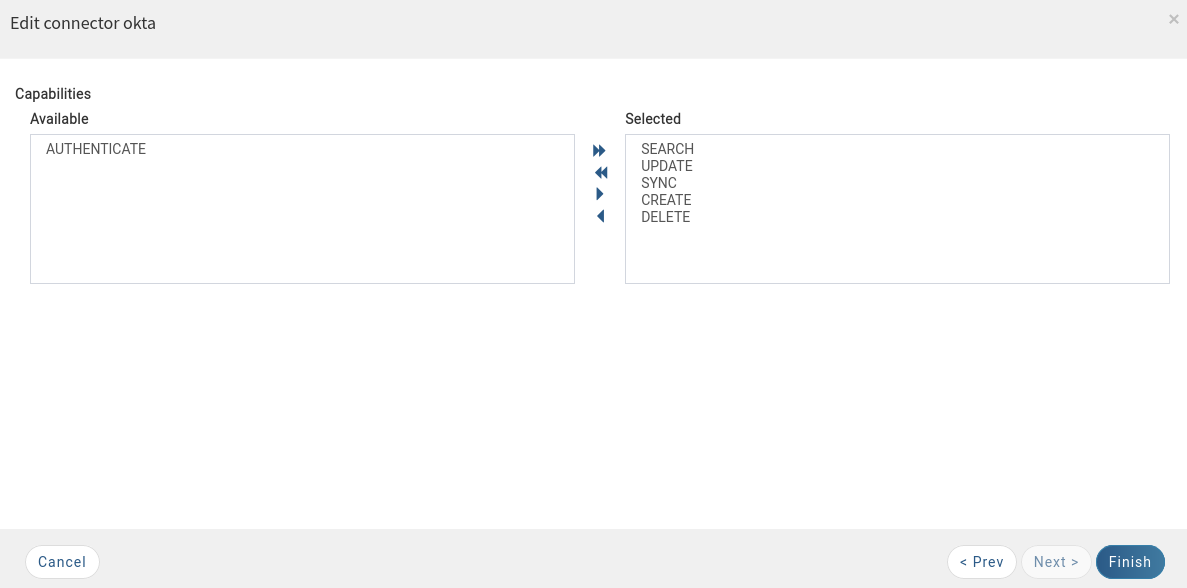The height and width of the screenshot is (588, 1187).
Task: Move all capabilities back to Available
Action: (x=601, y=173)
